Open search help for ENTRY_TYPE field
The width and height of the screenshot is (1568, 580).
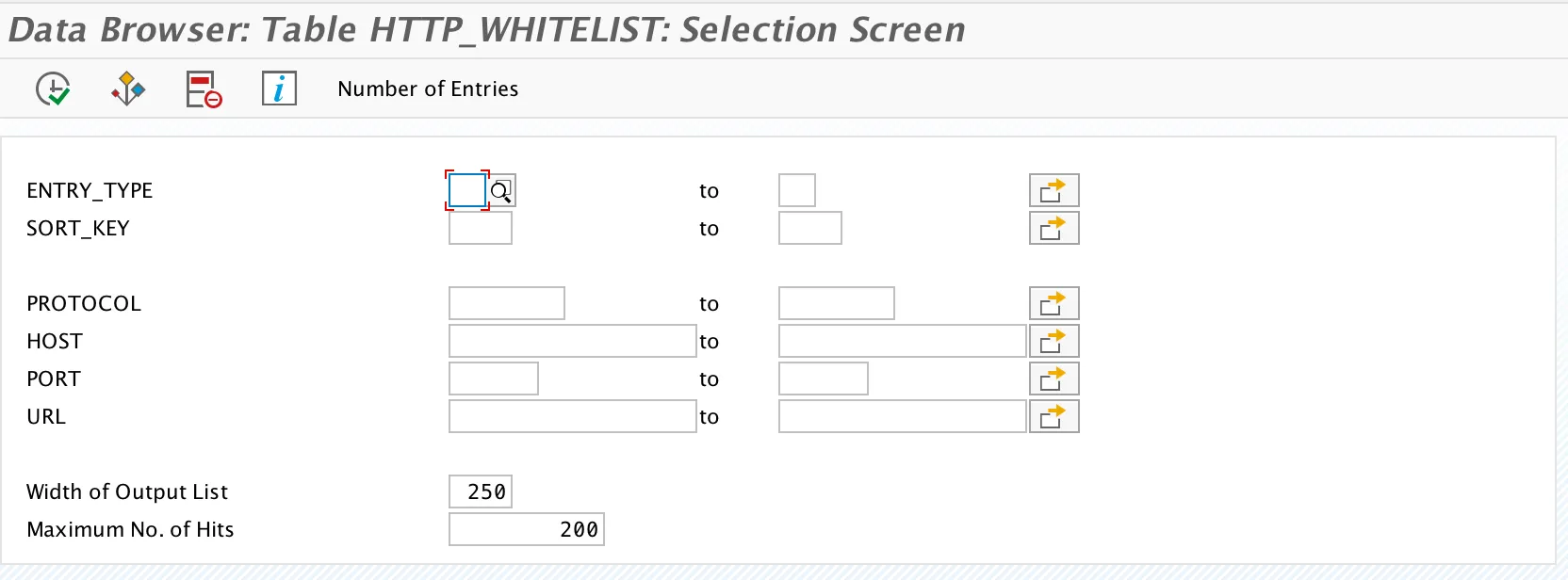501,191
